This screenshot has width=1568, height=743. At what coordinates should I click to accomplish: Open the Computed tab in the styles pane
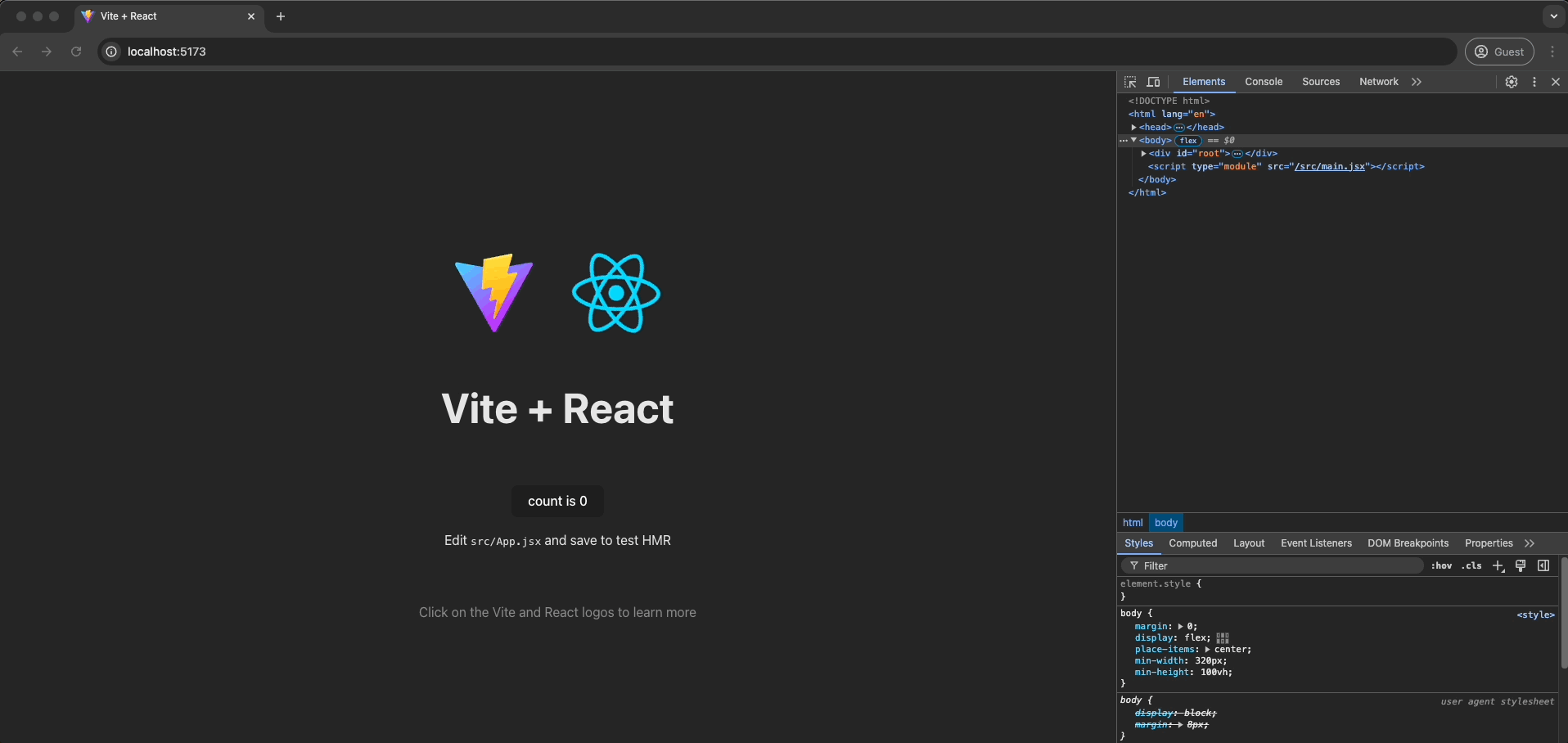(x=1192, y=543)
